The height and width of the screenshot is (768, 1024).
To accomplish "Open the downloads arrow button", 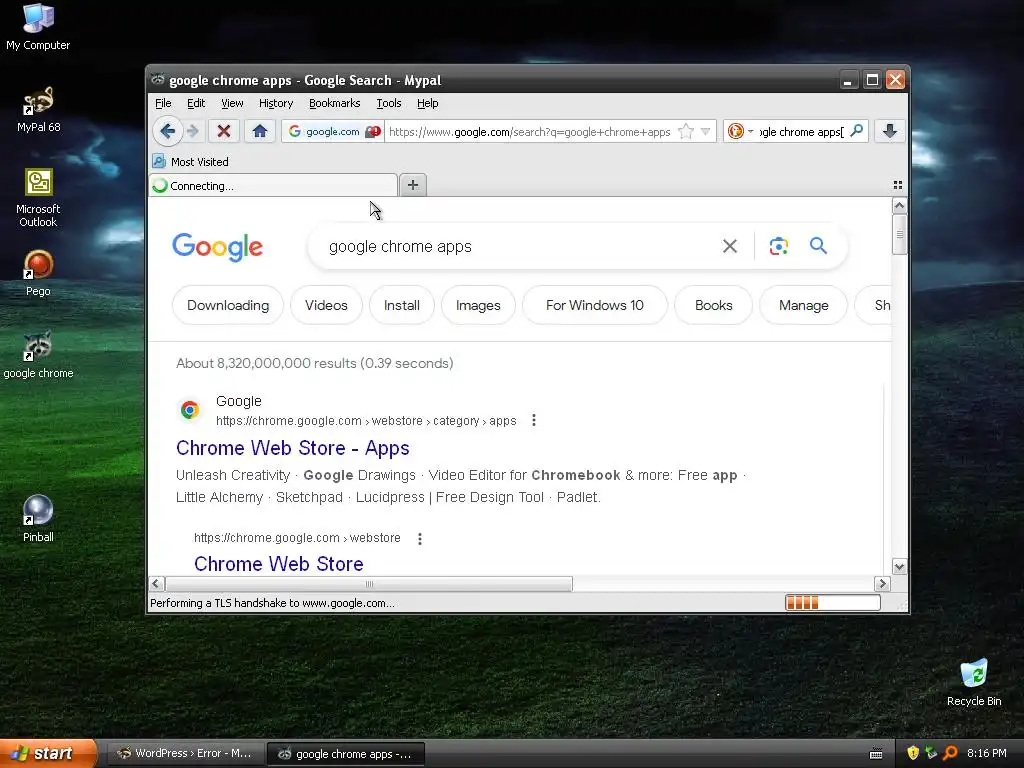I will coord(889,131).
